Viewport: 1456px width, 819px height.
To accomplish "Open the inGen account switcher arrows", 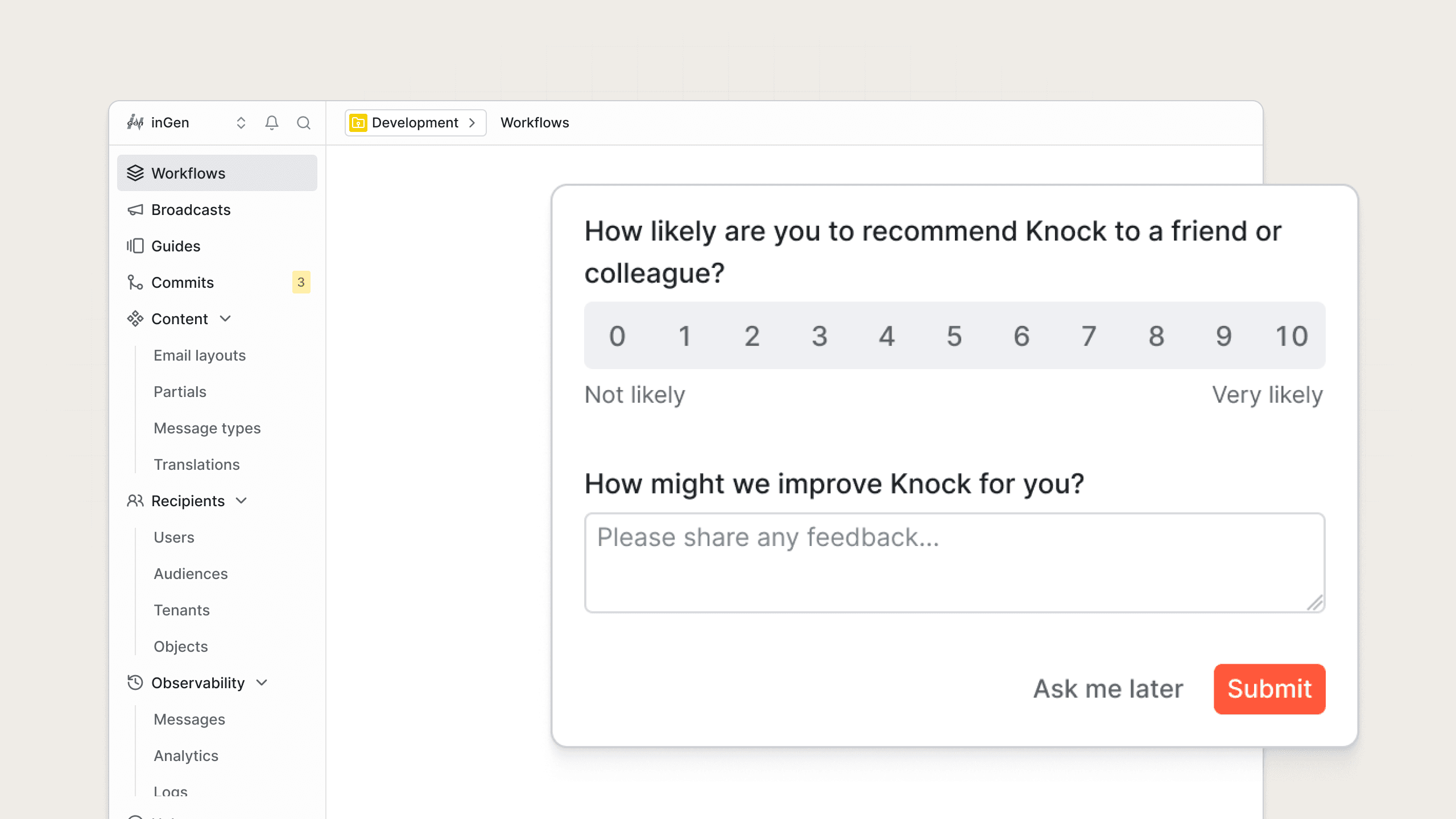I will 241,123.
